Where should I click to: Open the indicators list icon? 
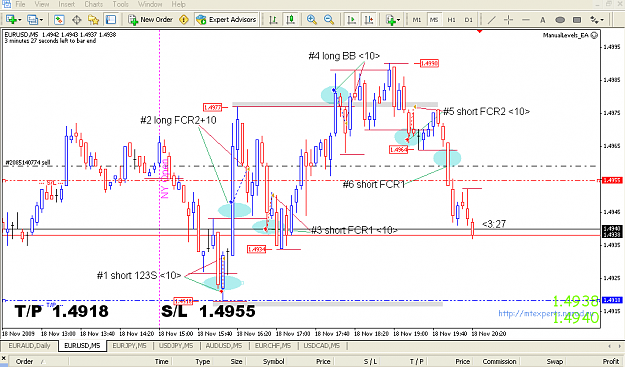pos(390,19)
